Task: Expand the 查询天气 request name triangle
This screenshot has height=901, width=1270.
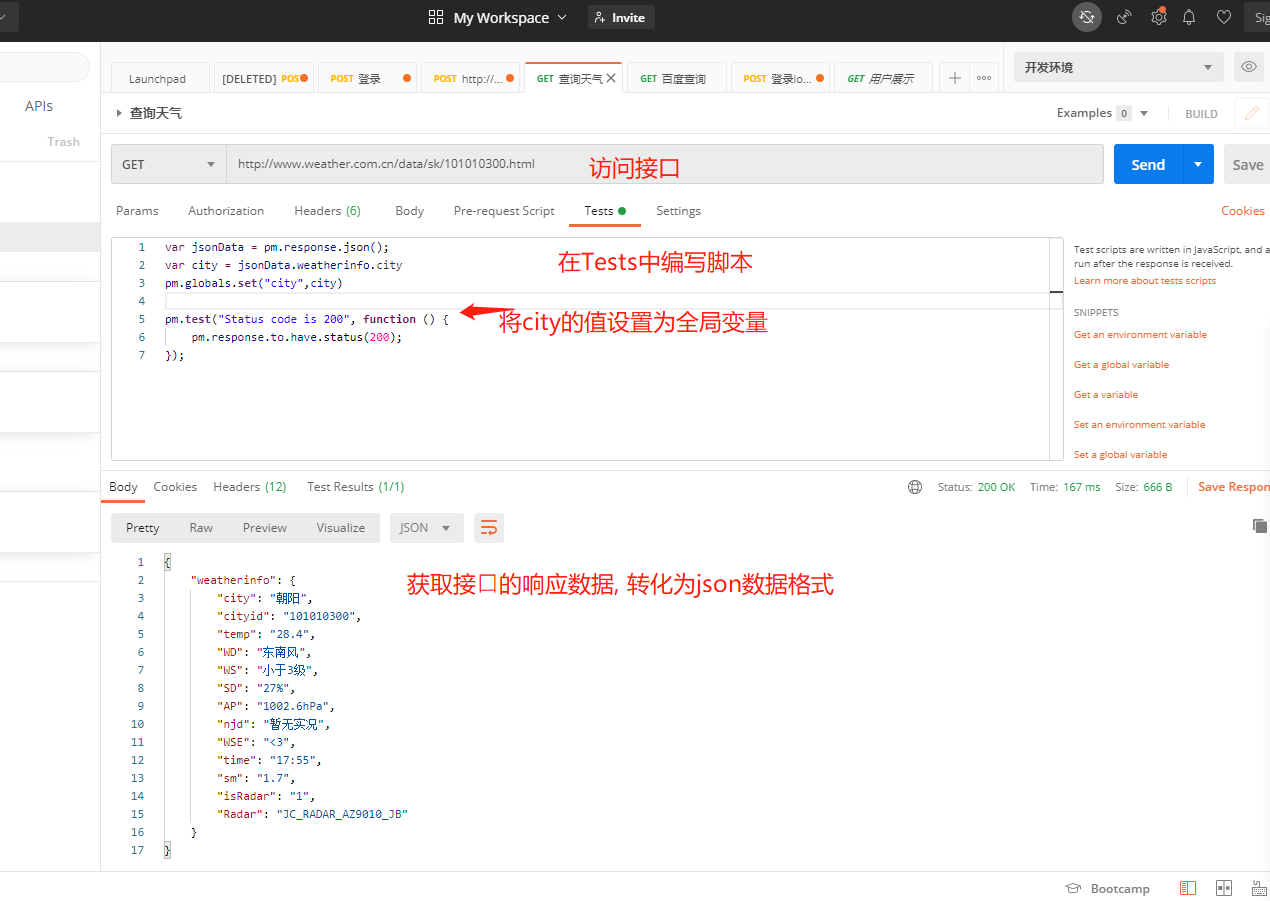Action: [120, 113]
